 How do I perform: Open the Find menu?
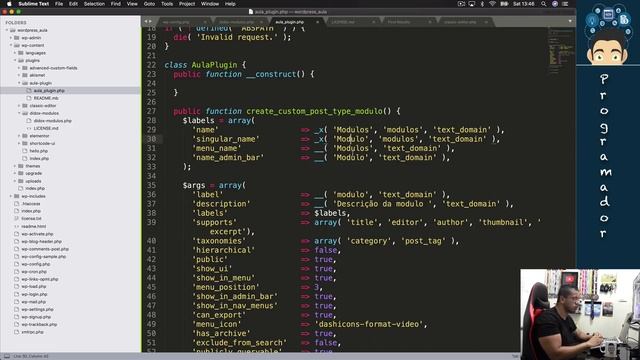click(116, 4)
